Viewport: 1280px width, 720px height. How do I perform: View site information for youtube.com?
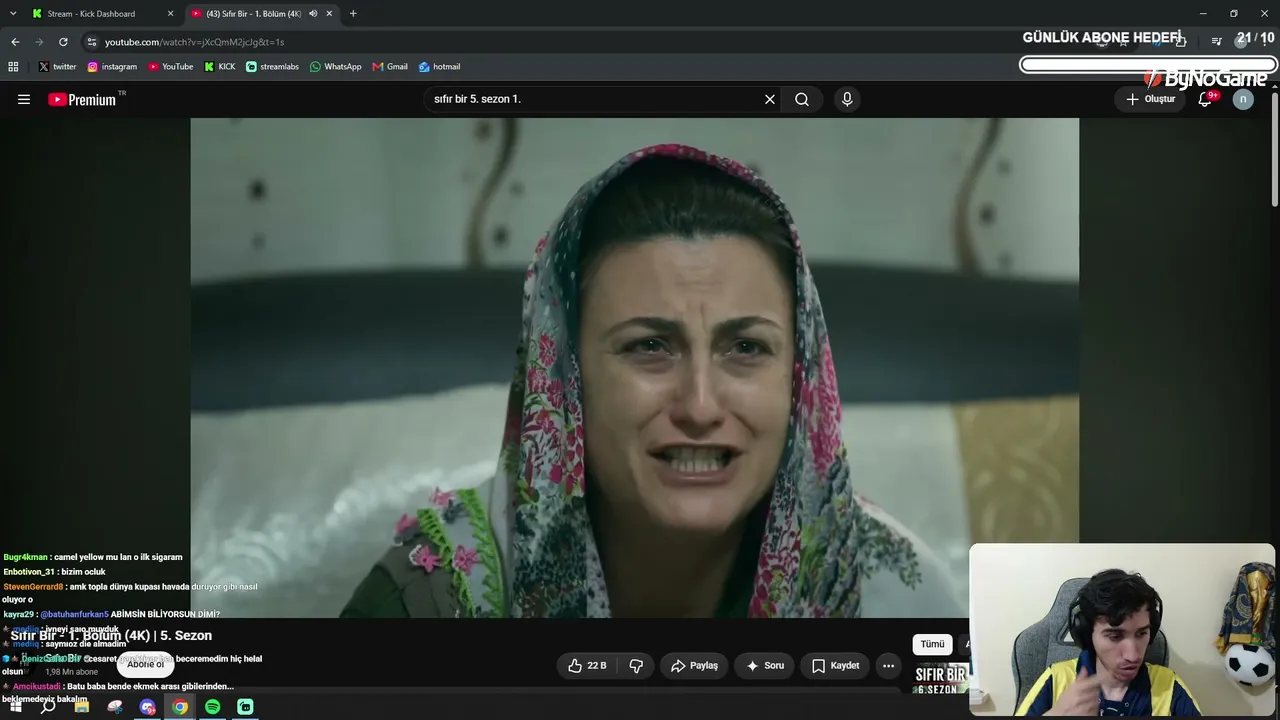[x=92, y=42]
